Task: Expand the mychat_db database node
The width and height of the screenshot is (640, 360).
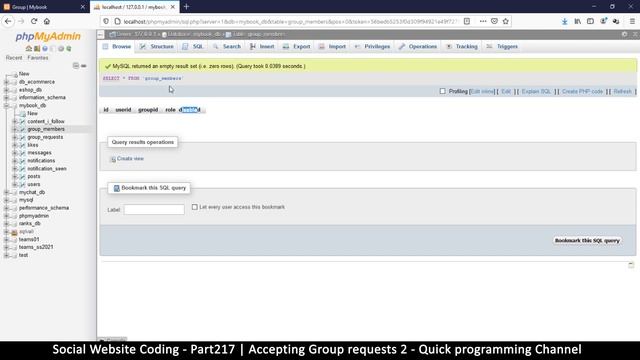Action: 7,192
